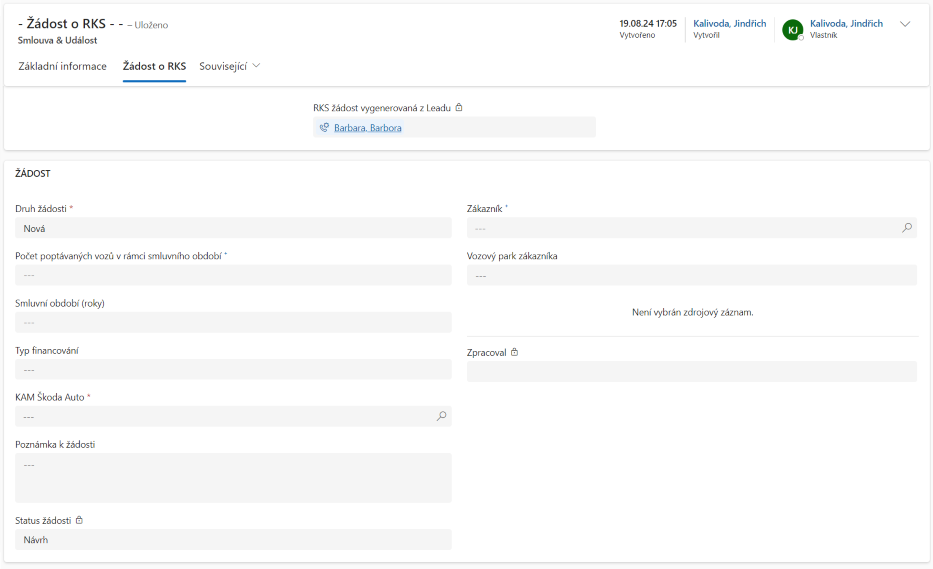The height and width of the screenshot is (569, 933).
Task: Open the Barbara, Barbora lead link
Action: (368, 128)
